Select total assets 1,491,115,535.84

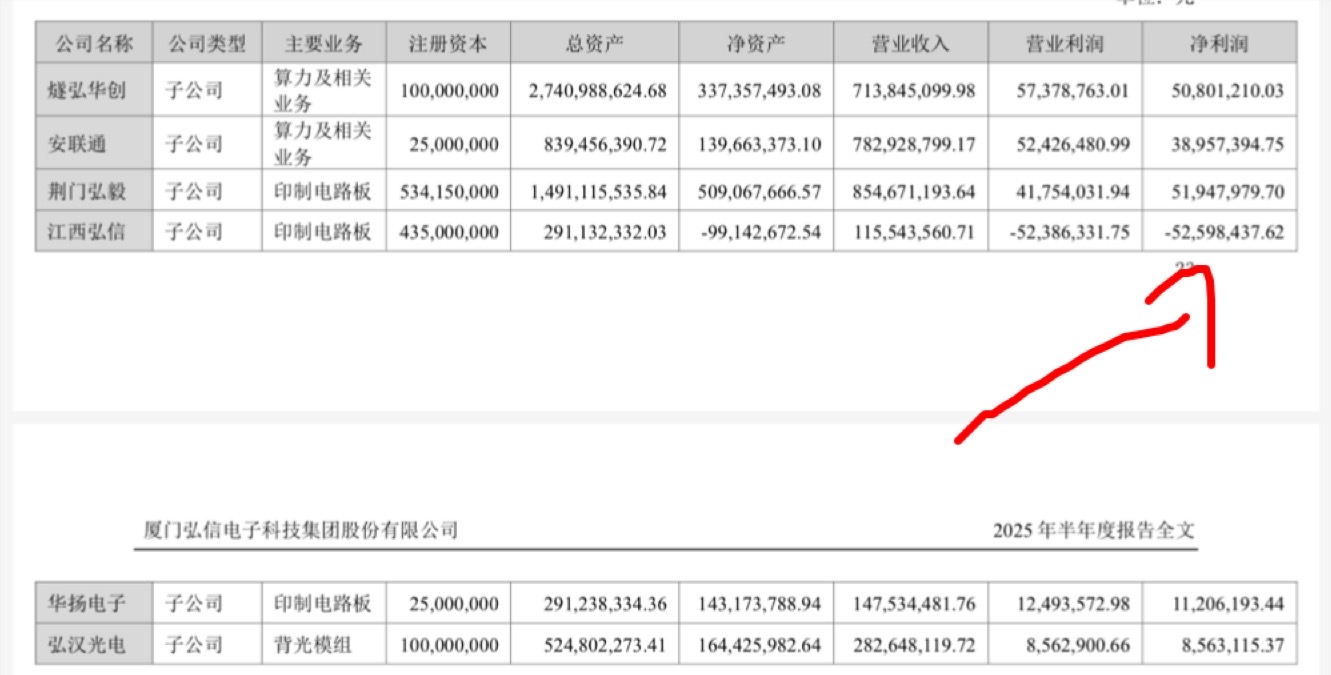pyautogui.click(x=597, y=191)
